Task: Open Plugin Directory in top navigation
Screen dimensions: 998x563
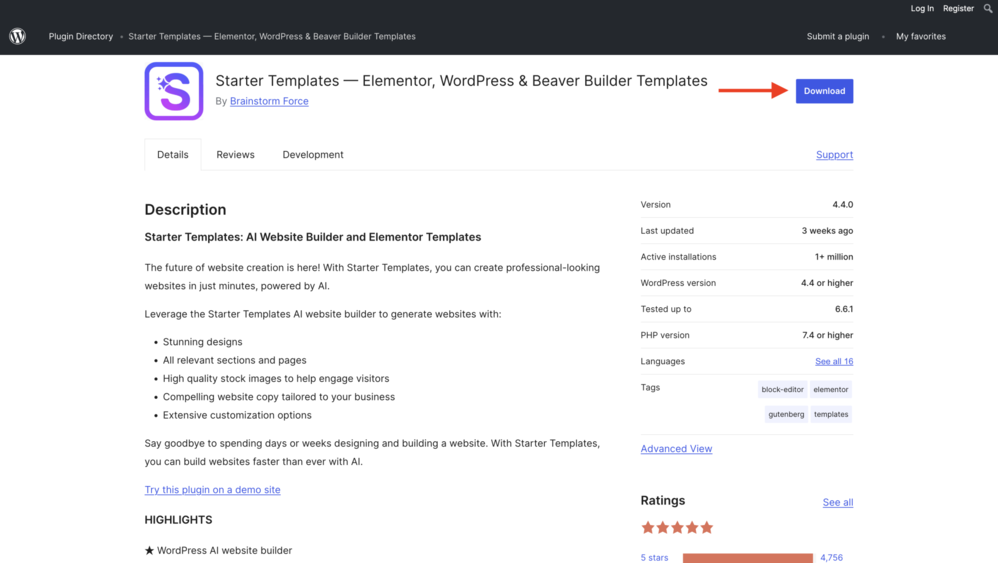Action: (x=81, y=37)
